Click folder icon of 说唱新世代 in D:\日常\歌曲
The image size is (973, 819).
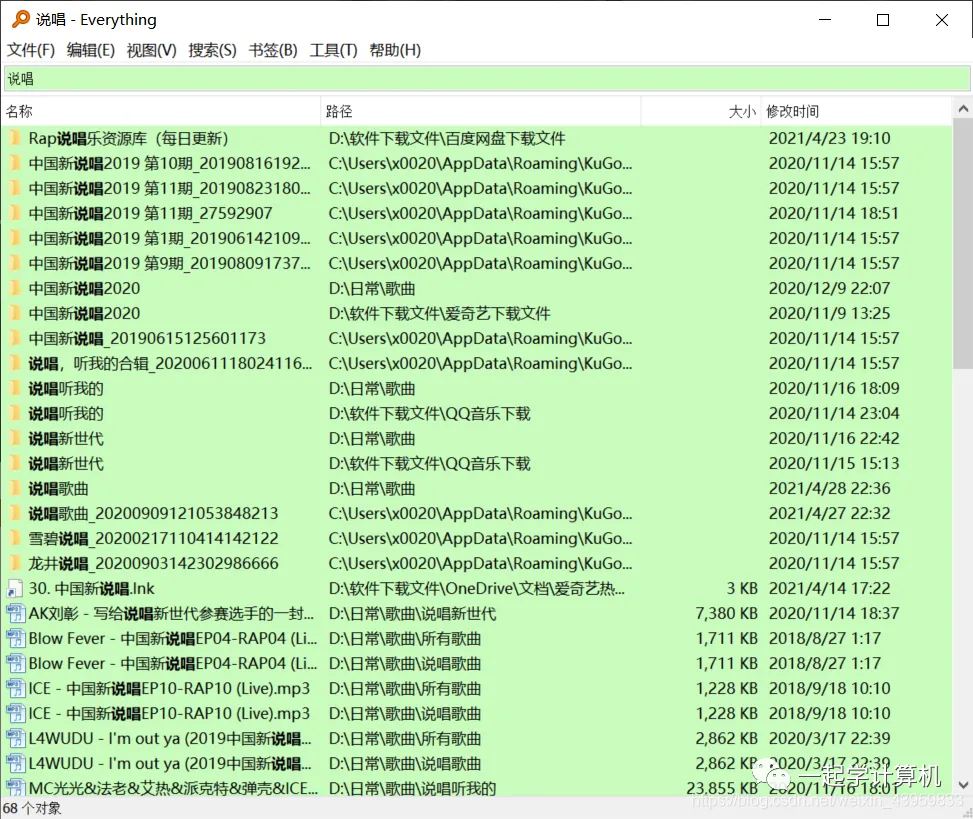[15, 439]
